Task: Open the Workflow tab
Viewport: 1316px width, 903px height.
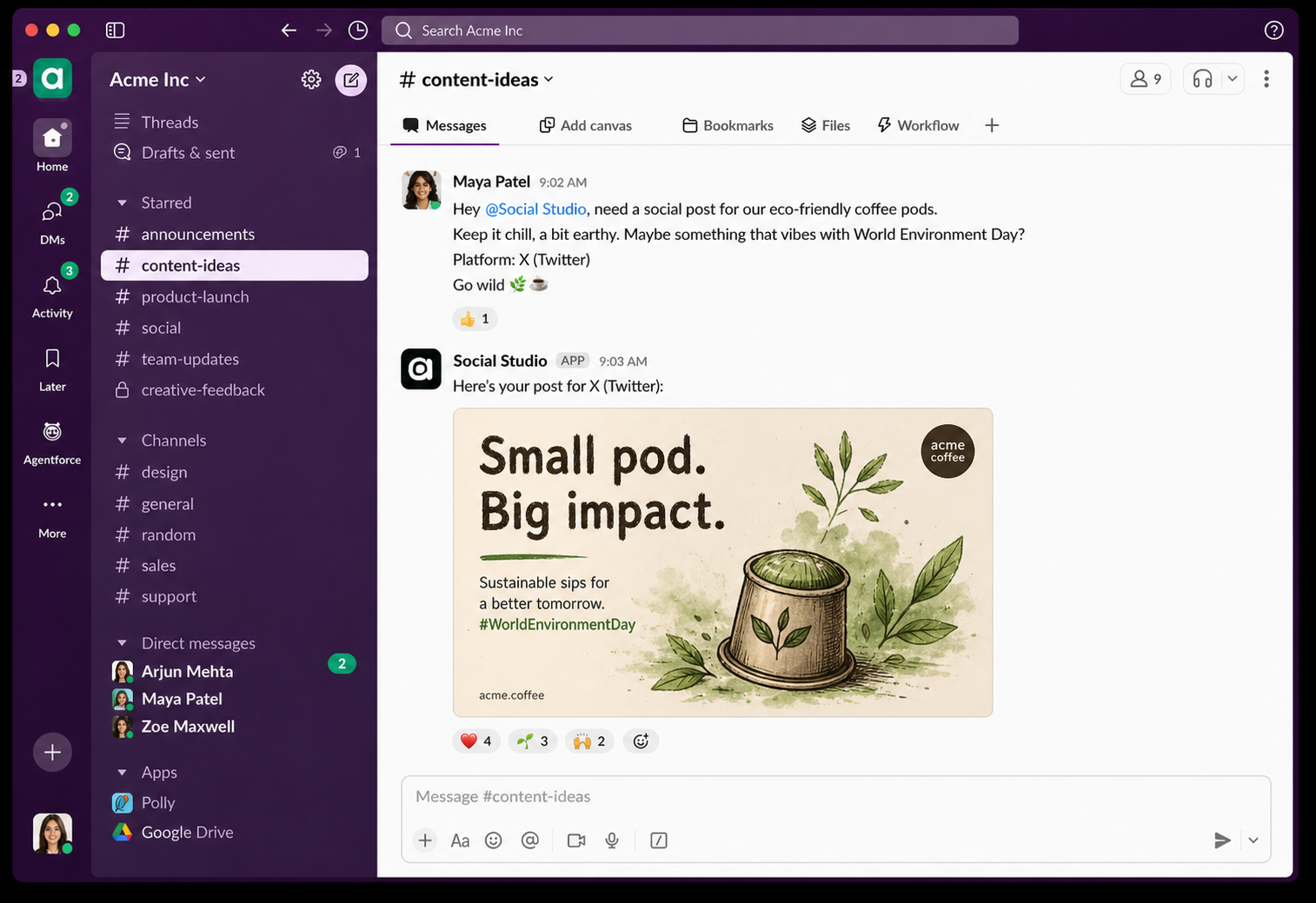Action: 919,125
